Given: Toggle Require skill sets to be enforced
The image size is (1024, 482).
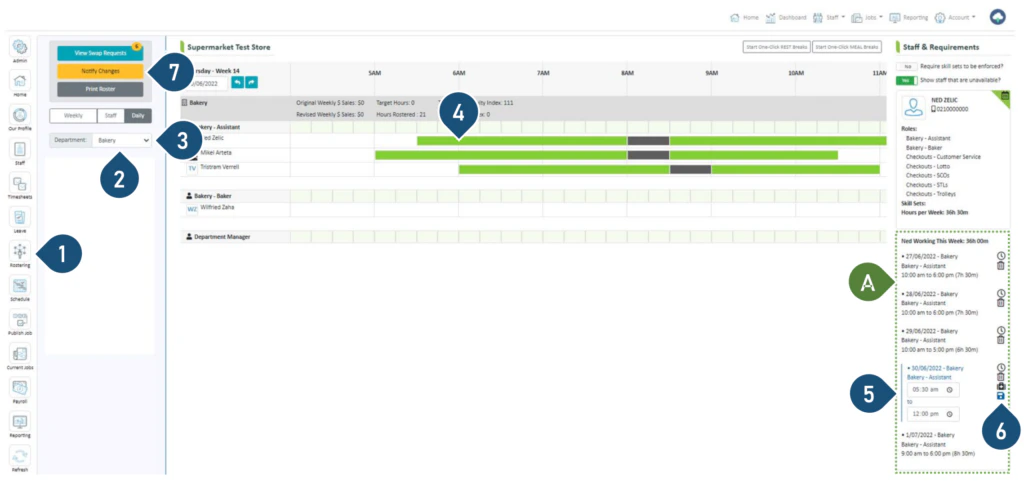Looking at the screenshot, I should (x=906, y=66).
